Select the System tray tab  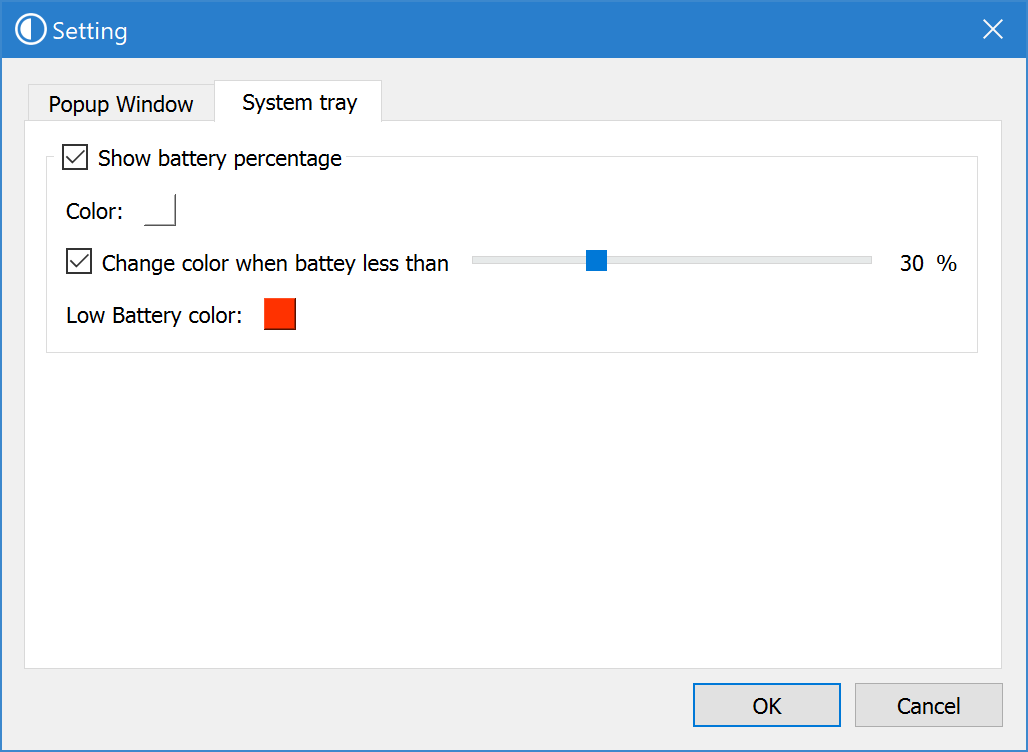click(x=299, y=102)
